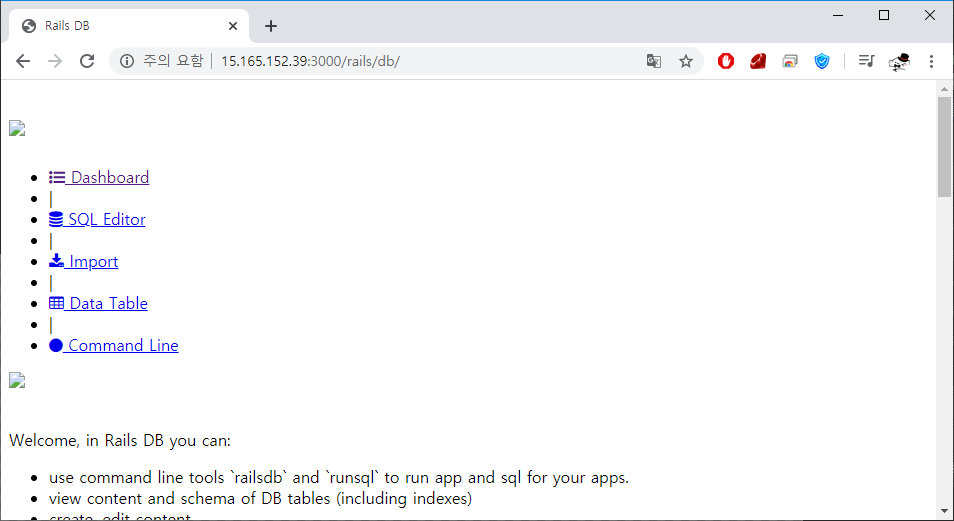Go back to the previous page
Image resolution: width=954 pixels, height=521 pixels.
coord(23,61)
